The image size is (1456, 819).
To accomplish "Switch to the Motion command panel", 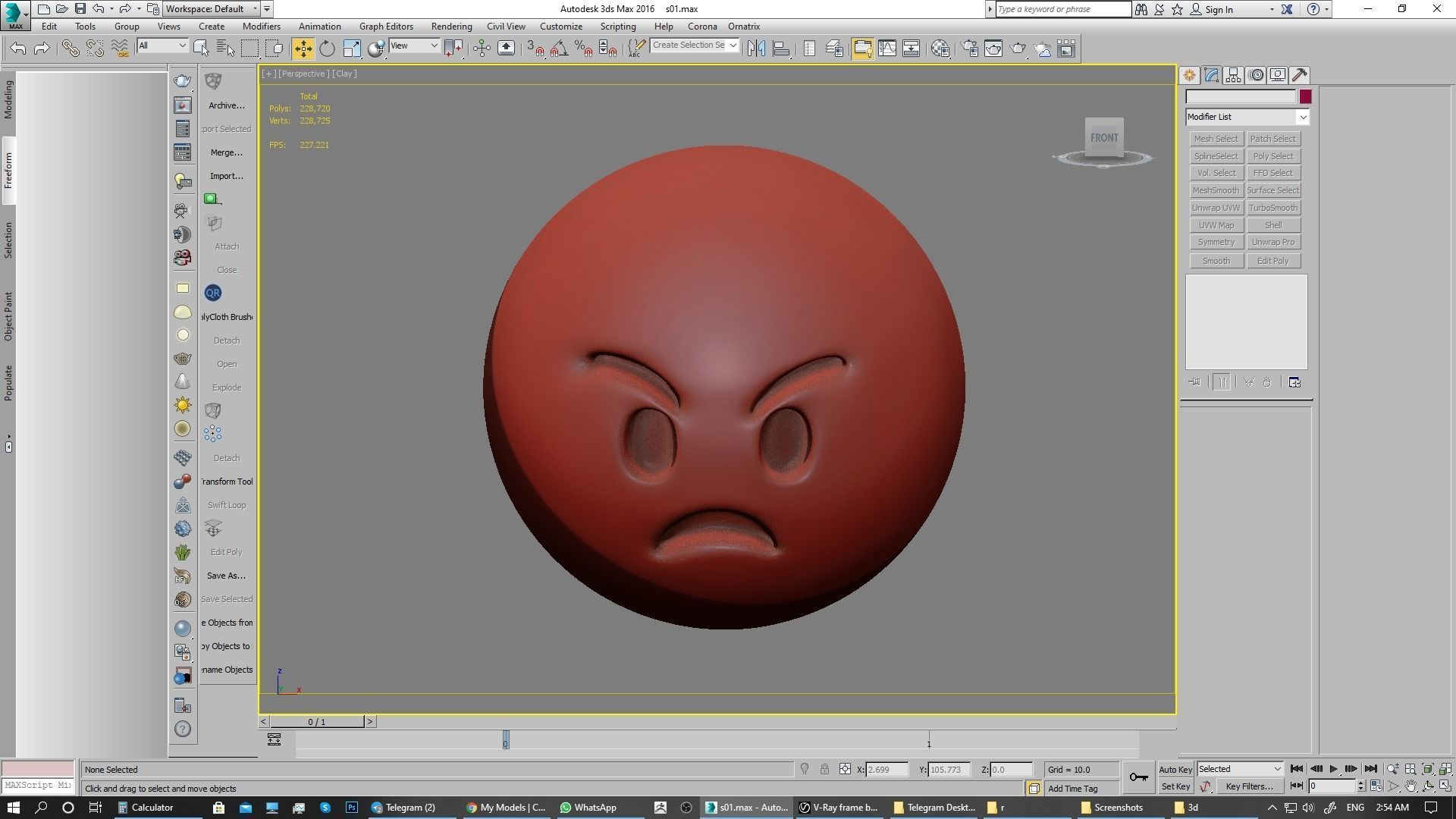I will pos(1256,75).
